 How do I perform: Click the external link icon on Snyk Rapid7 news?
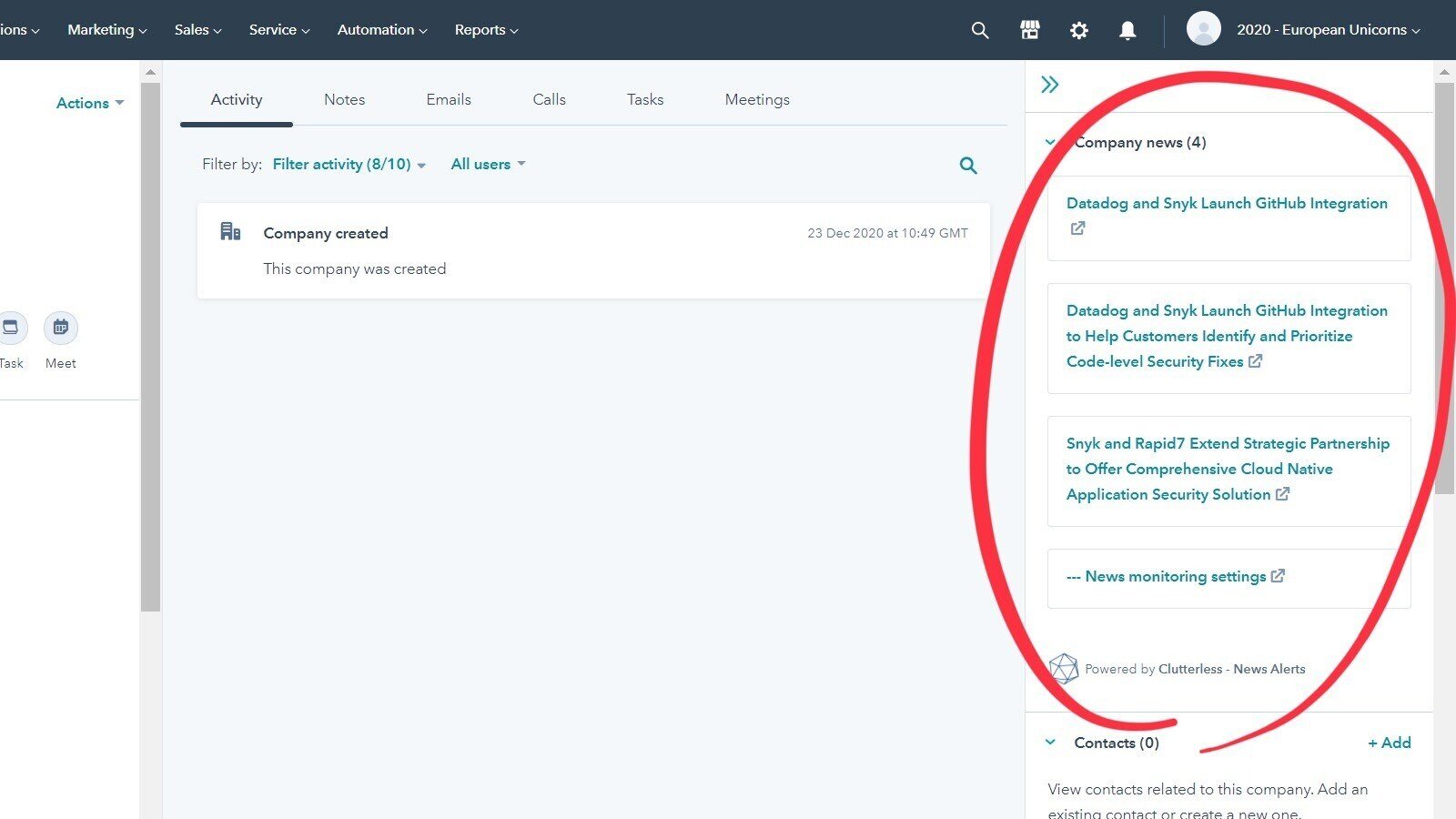(1282, 494)
